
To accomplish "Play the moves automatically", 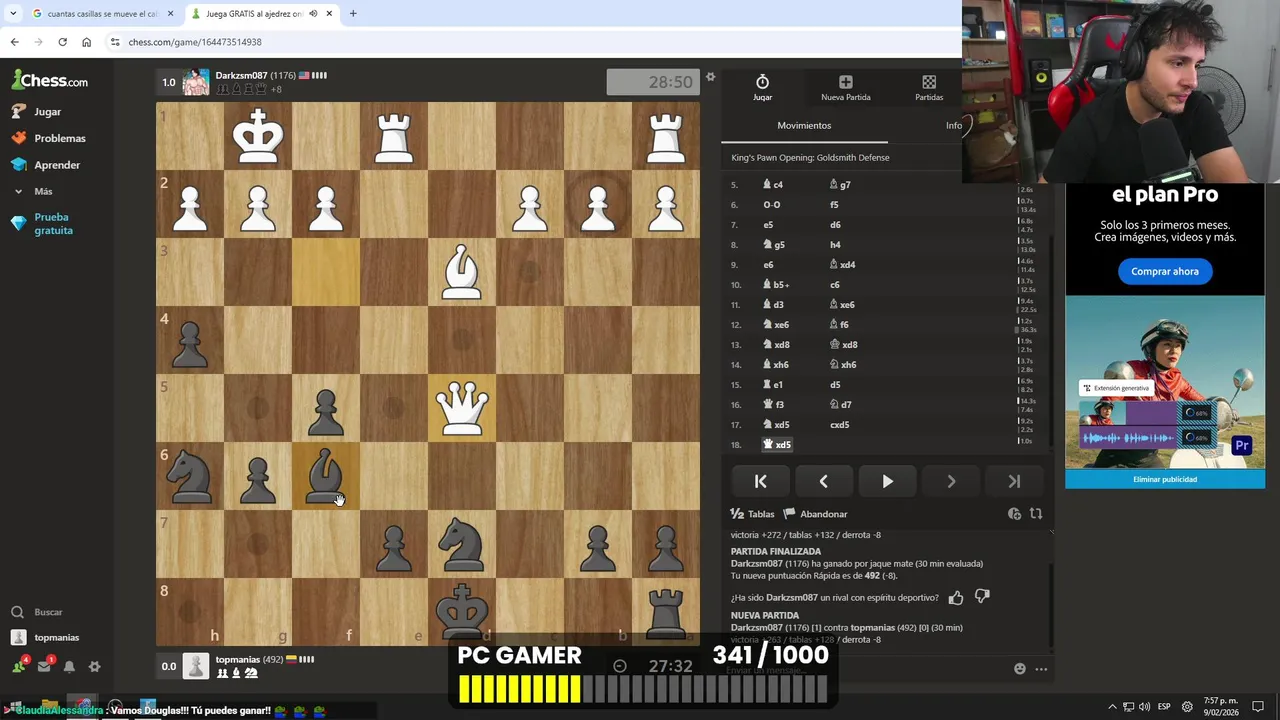I will 887,481.
